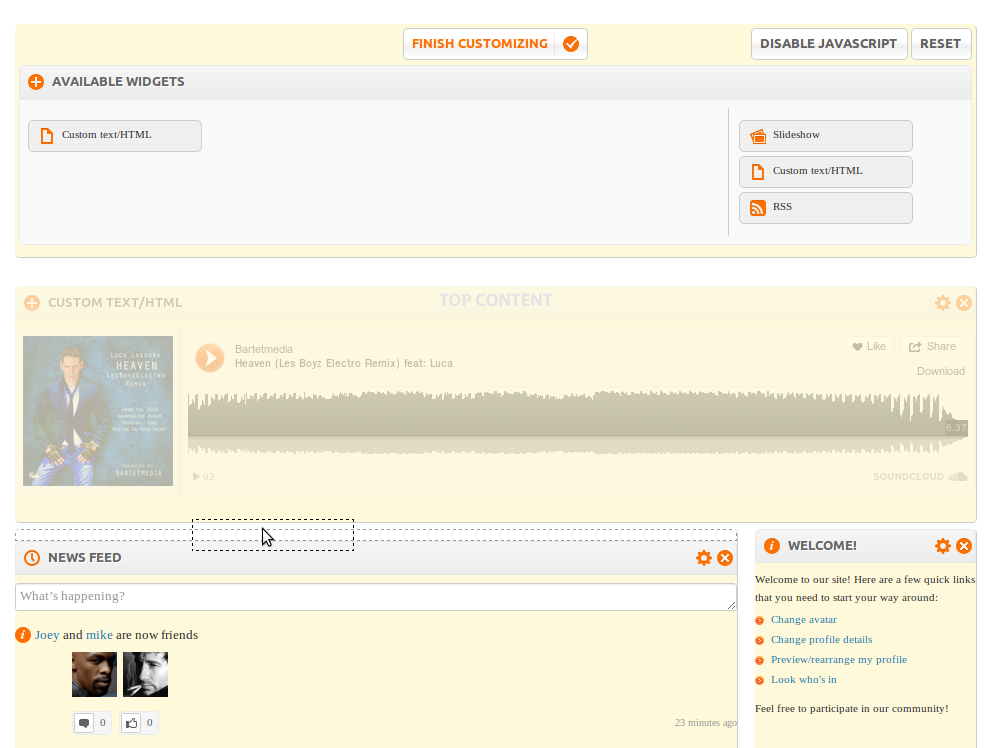Image resolution: width=991 pixels, height=748 pixels.
Task: Collapse the Available Widgets panel
Action: 36,82
